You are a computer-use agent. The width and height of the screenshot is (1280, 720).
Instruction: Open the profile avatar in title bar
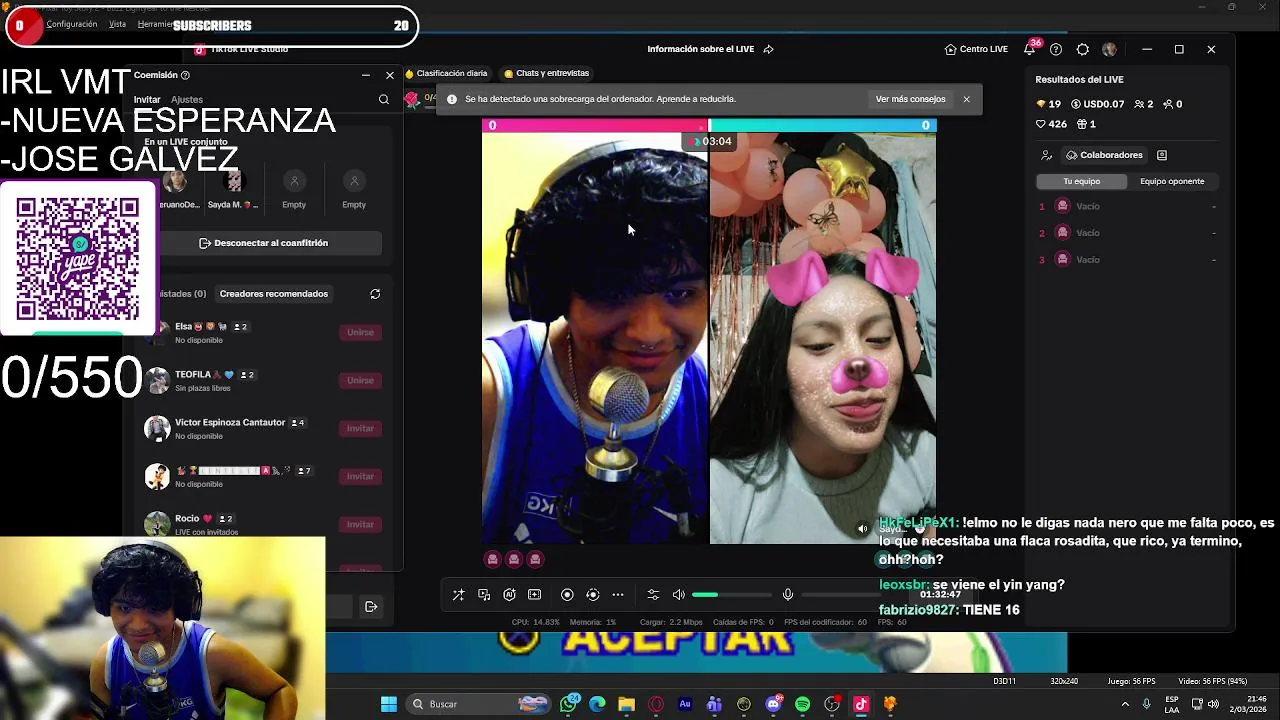(1109, 49)
